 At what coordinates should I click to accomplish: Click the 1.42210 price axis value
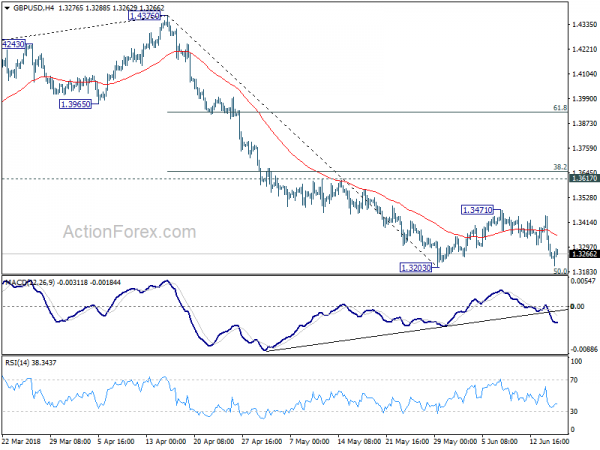pyautogui.click(x=584, y=49)
